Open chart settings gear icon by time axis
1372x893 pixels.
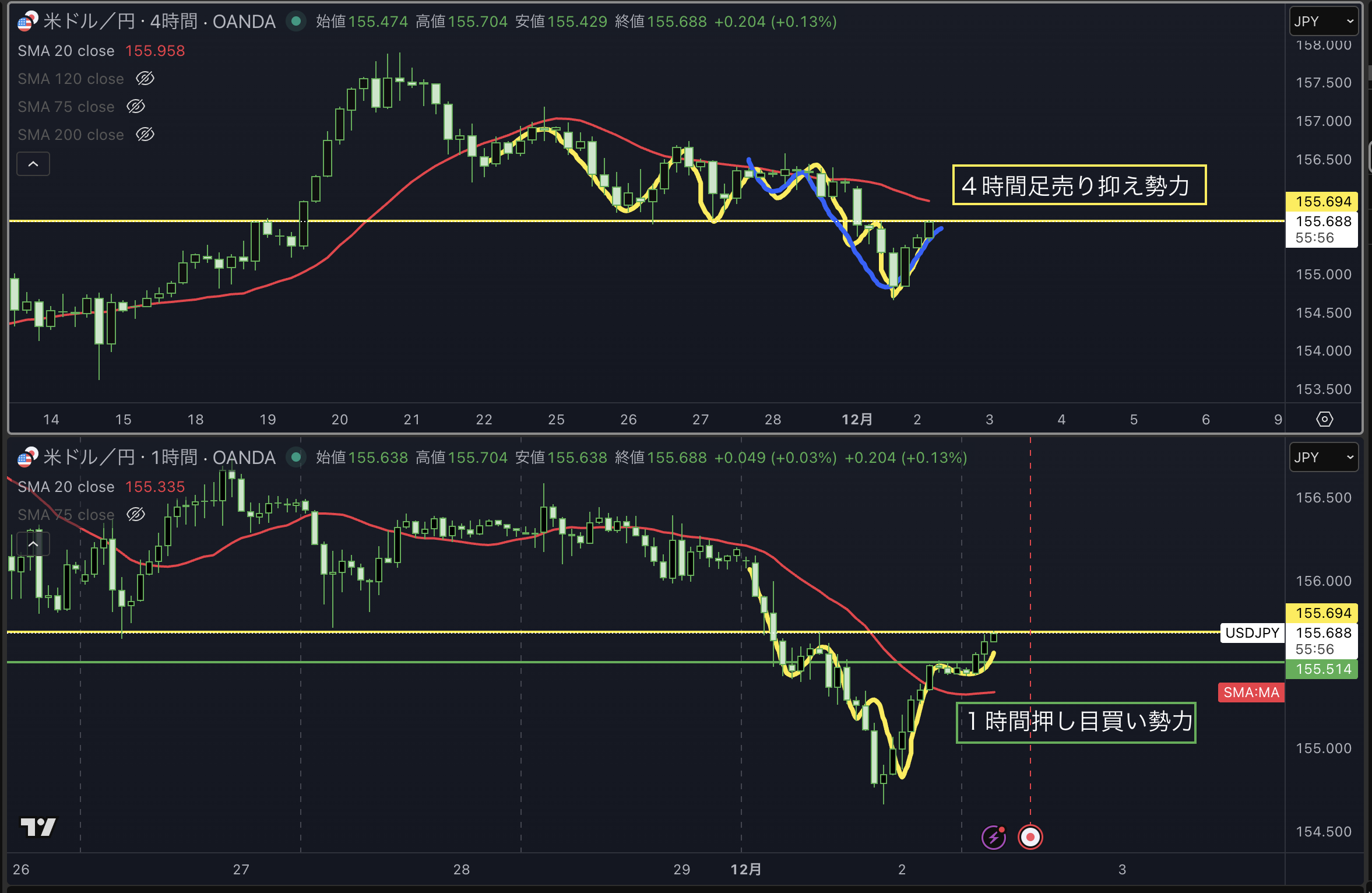point(1324,419)
